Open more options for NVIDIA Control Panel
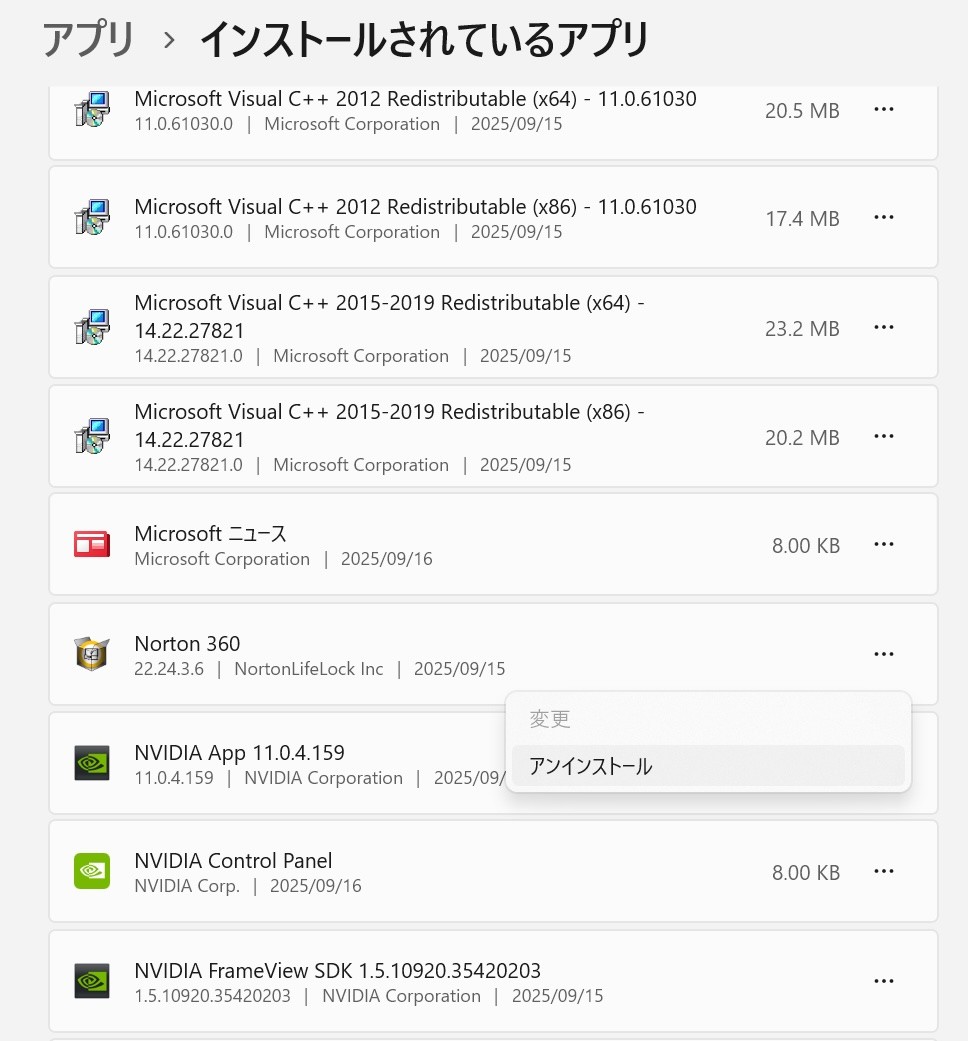Image resolution: width=968 pixels, height=1041 pixels. (883, 872)
